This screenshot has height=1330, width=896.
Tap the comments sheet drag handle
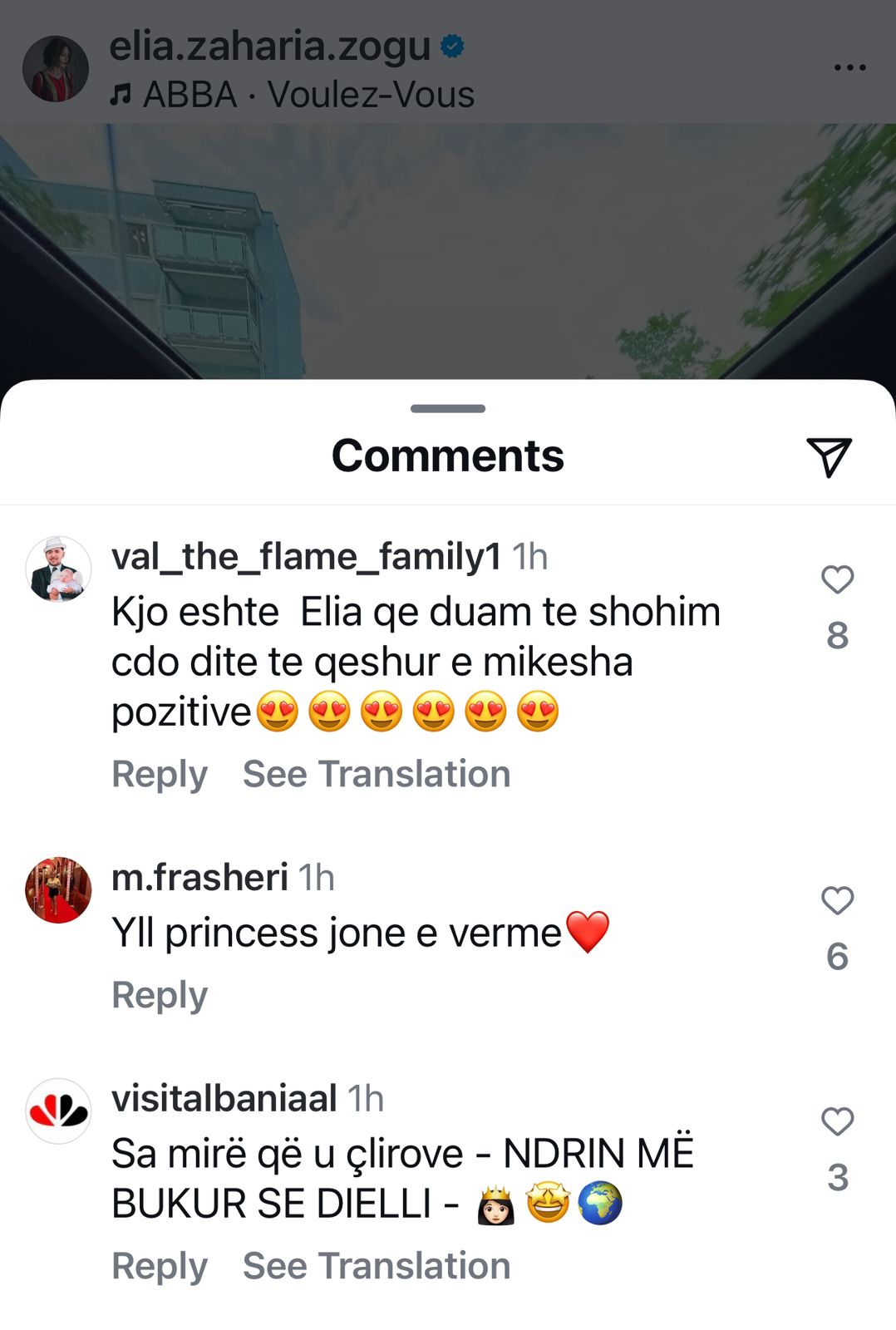[448, 408]
